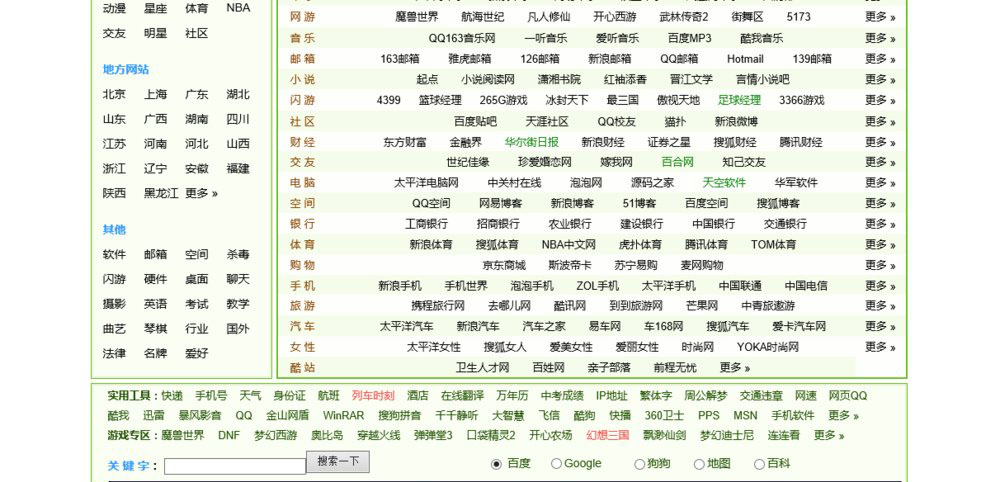Viewport: 1000px width, 482px height.
Task: Open the 网游 category label
Action: (302, 17)
